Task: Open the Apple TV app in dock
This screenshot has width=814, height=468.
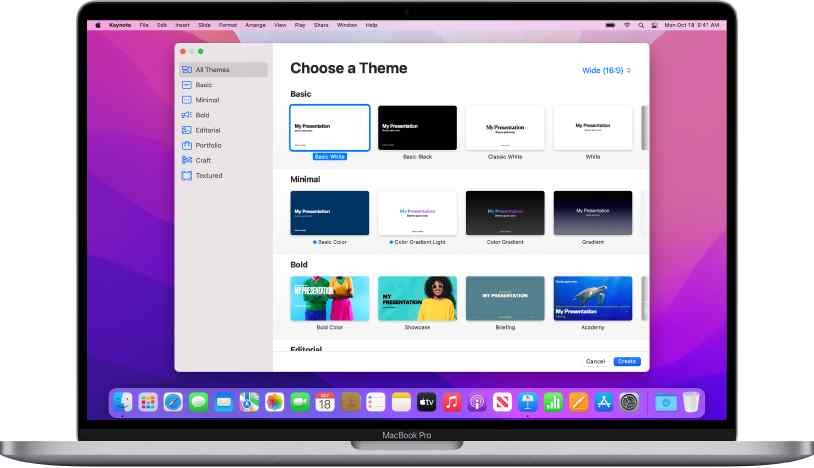Action: click(x=426, y=402)
